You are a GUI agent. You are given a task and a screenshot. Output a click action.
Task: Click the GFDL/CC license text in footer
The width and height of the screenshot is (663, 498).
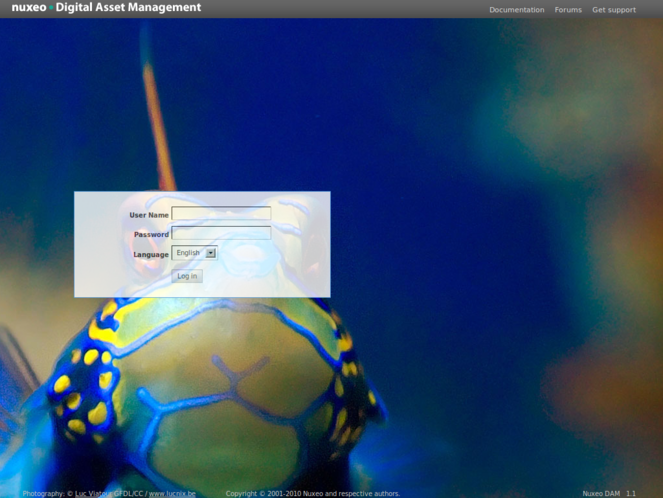130,493
